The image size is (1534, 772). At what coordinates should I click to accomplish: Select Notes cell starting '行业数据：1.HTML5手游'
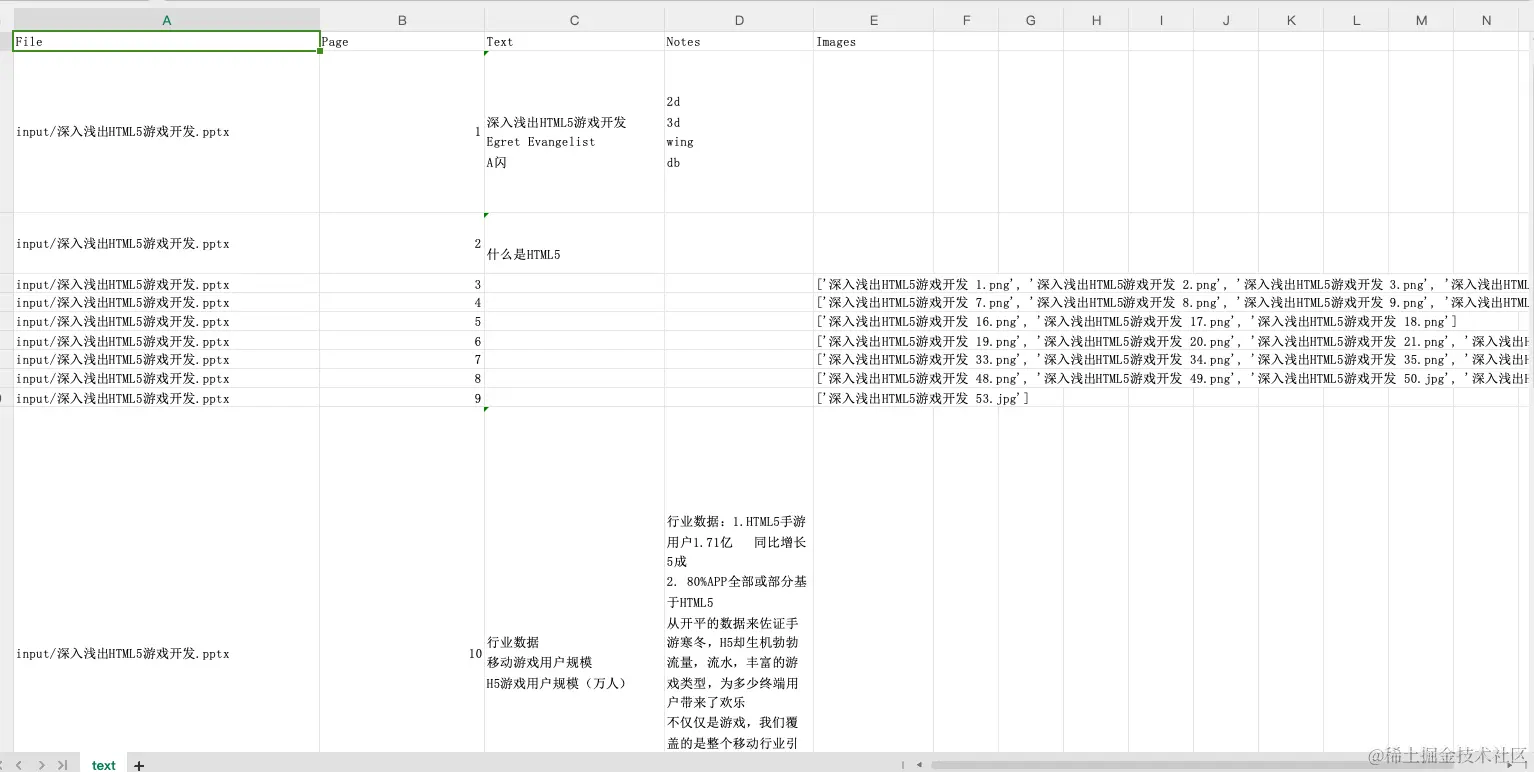click(x=739, y=580)
